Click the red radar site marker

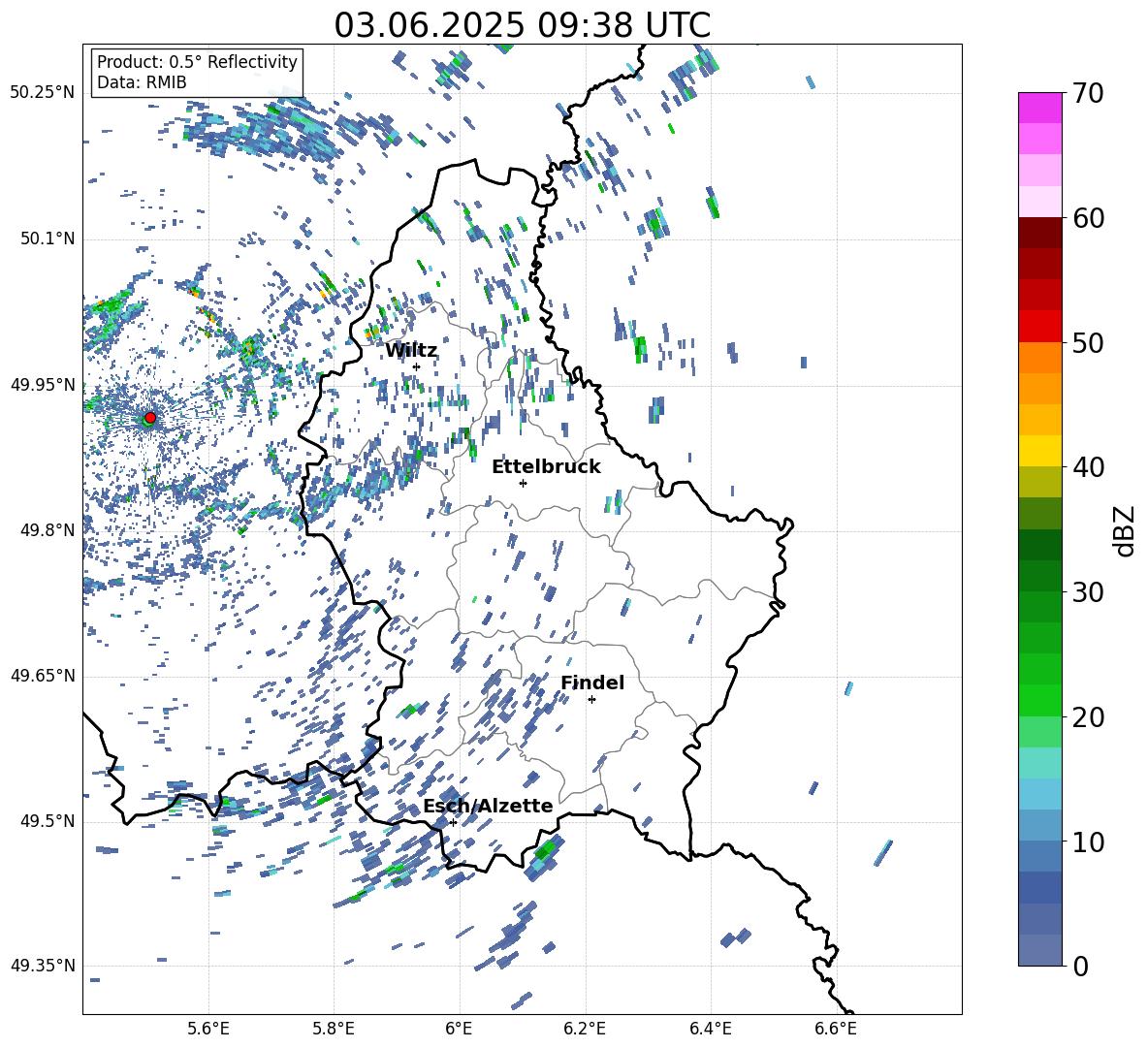150,418
